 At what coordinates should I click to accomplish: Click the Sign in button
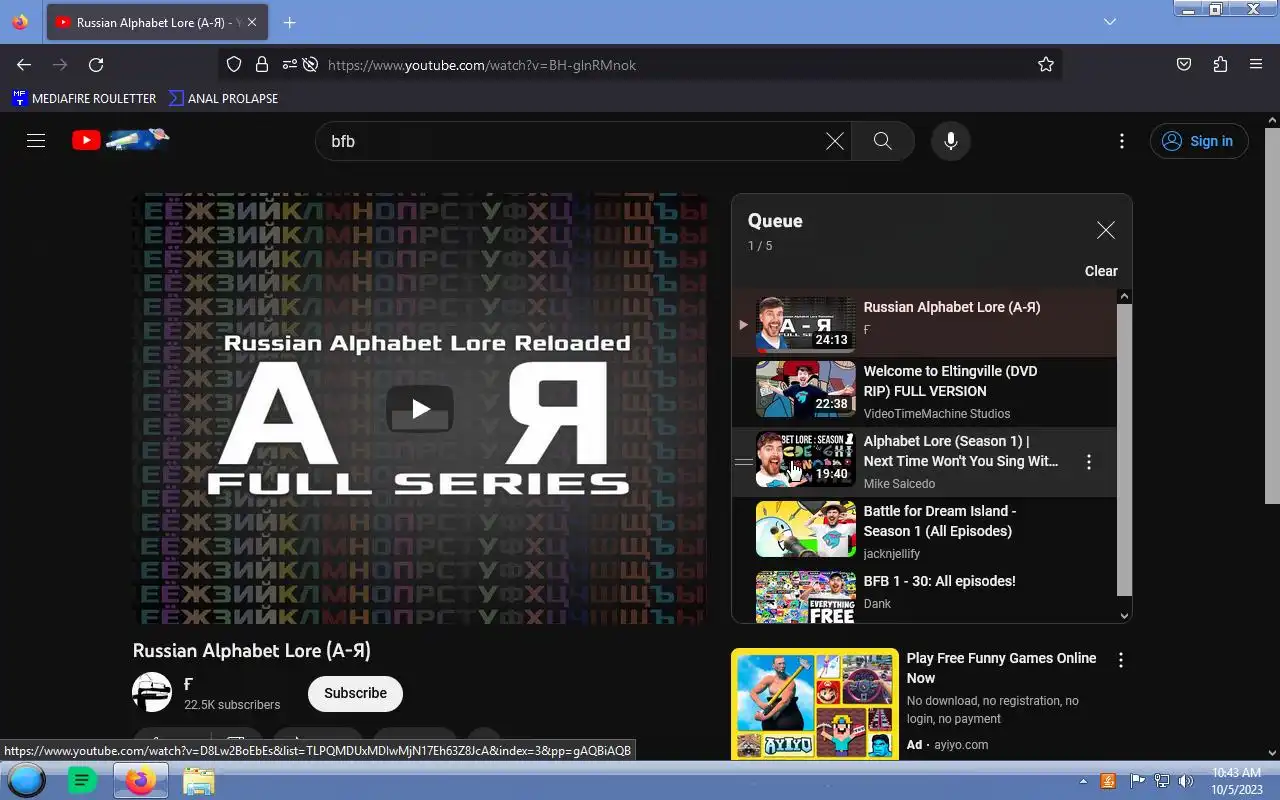[1198, 141]
